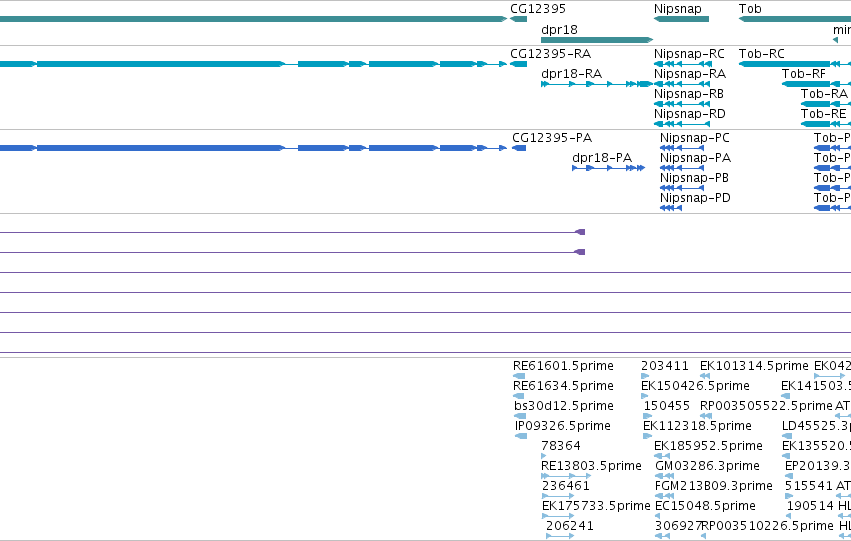Select the 78364 feature label
This screenshot has height=541, width=851.
(561, 446)
